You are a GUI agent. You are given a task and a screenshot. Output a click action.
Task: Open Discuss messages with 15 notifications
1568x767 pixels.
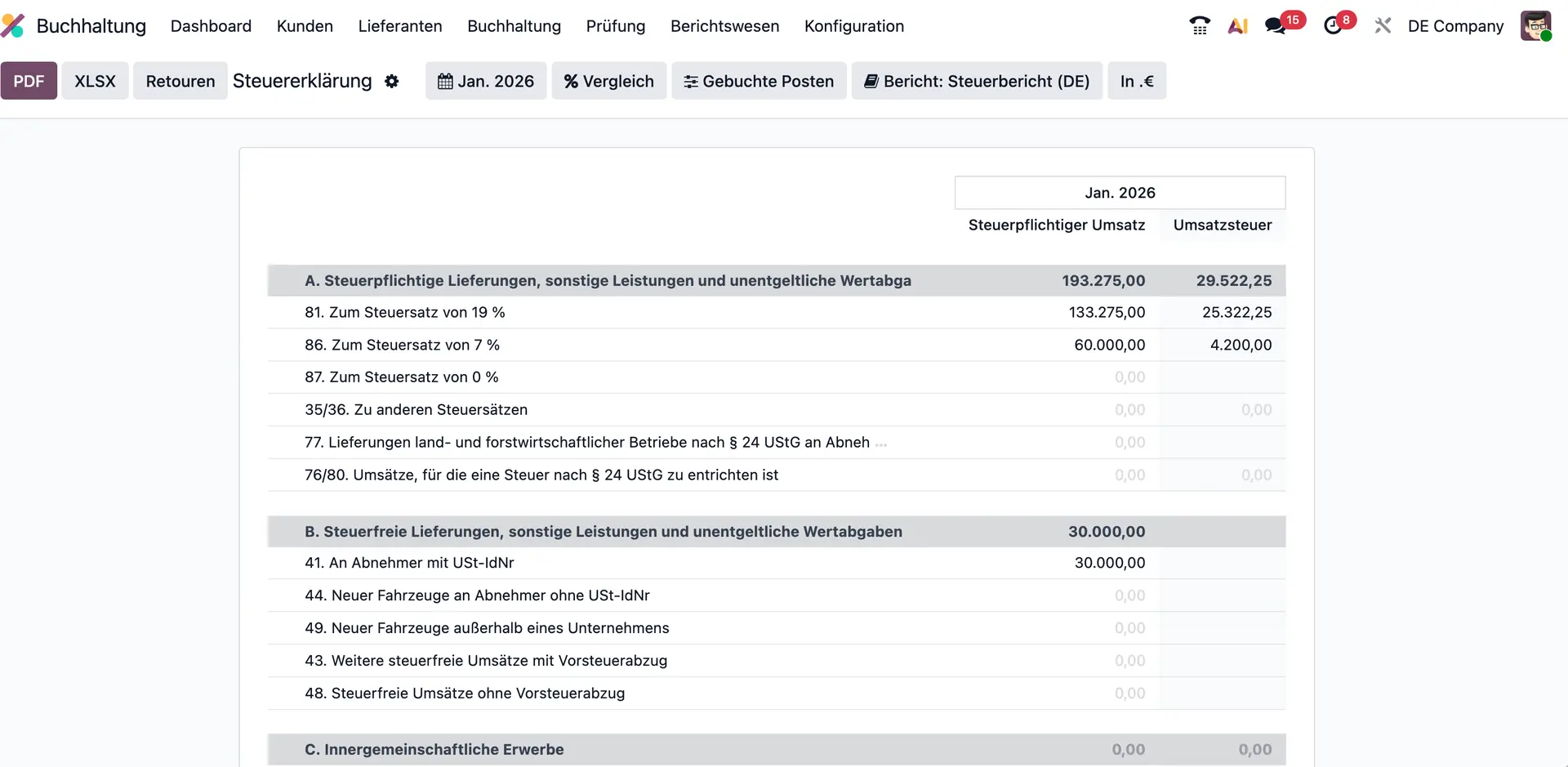(1276, 25)
